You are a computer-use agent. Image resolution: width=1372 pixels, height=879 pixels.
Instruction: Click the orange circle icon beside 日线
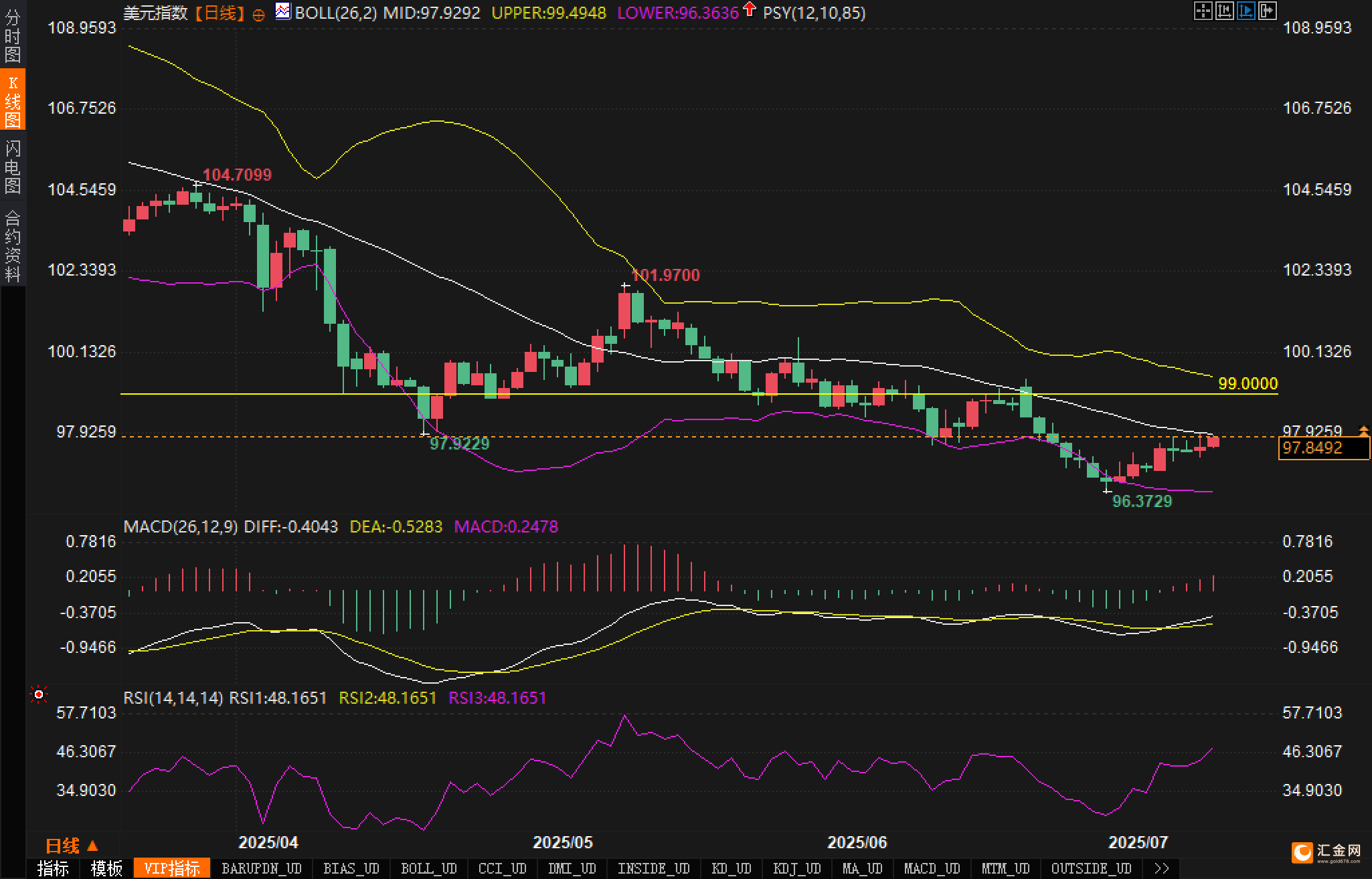[258, 15]
